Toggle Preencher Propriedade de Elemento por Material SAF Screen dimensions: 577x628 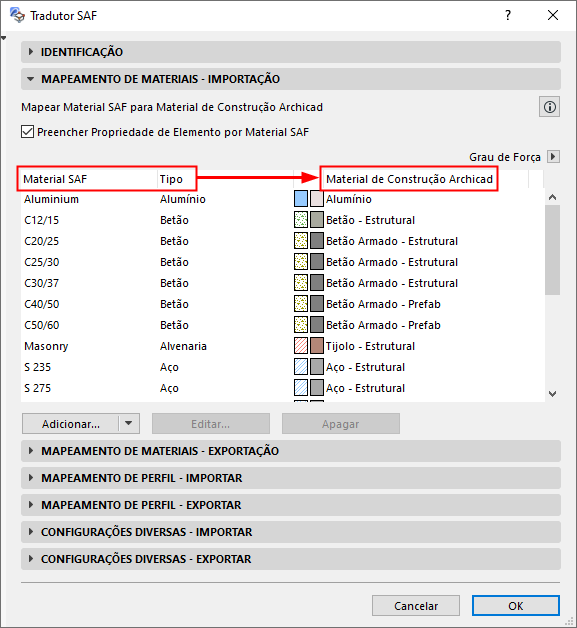27,132
